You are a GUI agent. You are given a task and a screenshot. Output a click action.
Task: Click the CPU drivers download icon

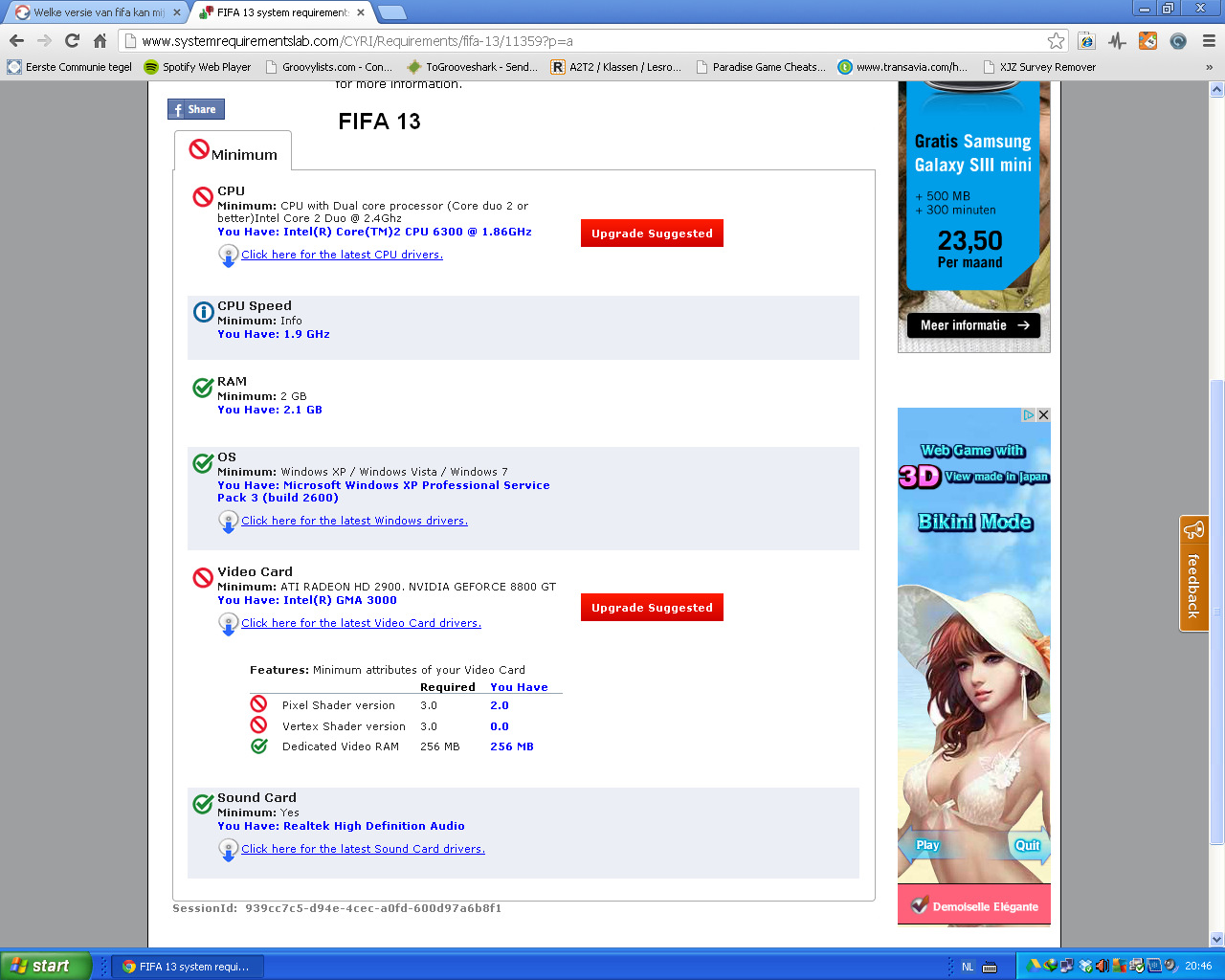(x=228, y=256)
